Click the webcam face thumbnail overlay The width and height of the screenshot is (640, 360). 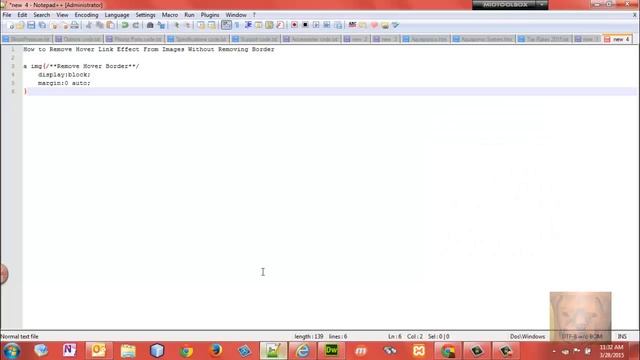580,316
